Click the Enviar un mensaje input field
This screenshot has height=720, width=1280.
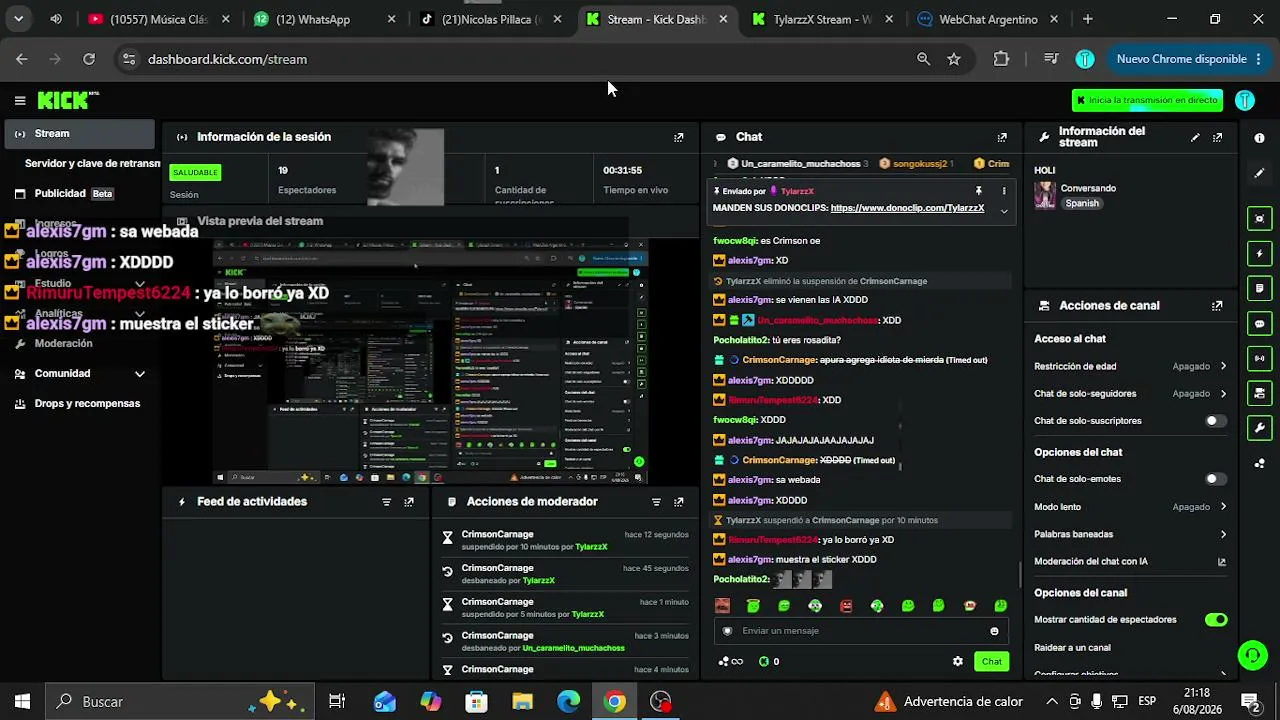[x=860, y=631]
